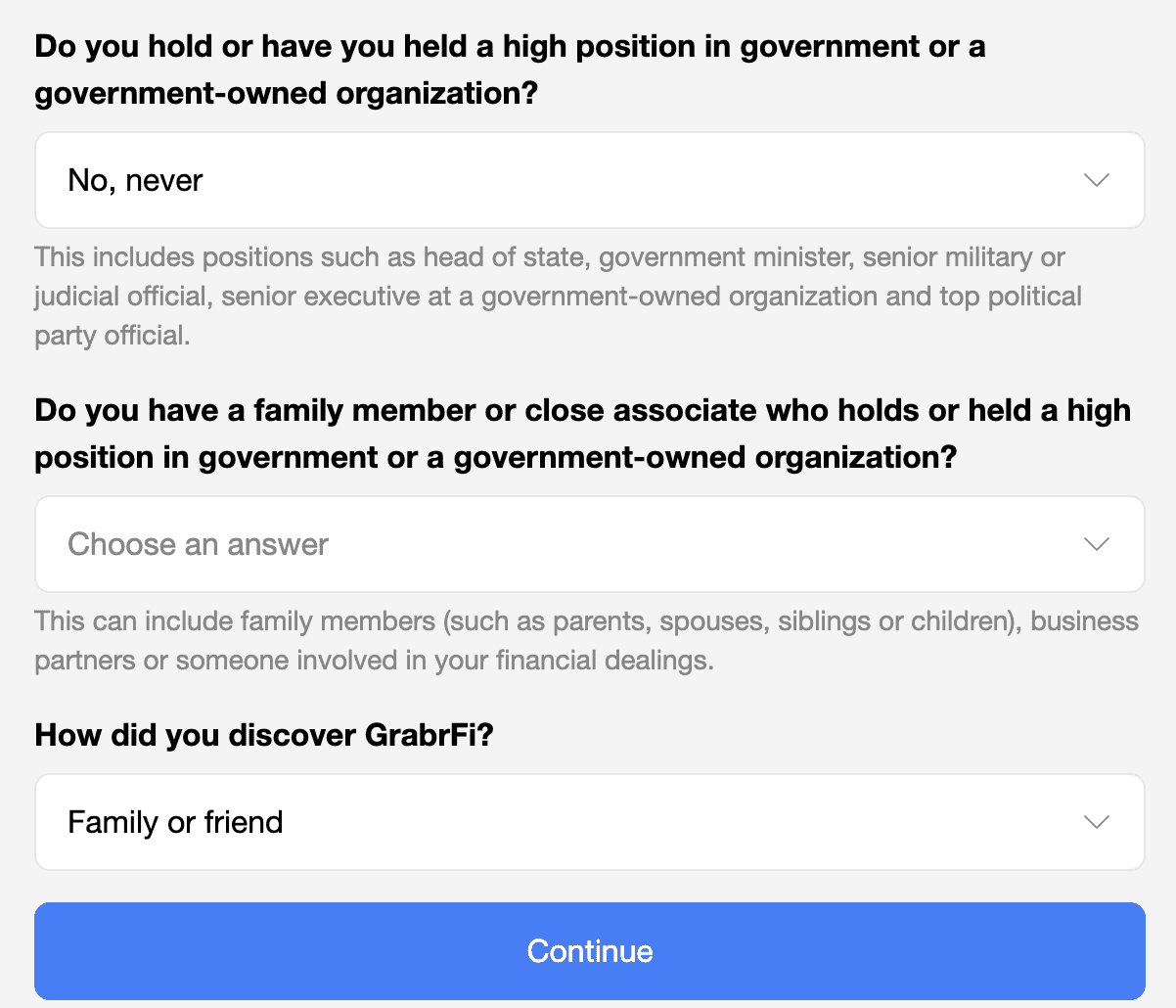Click the 'Family or friend' selected value

(175, 822)
